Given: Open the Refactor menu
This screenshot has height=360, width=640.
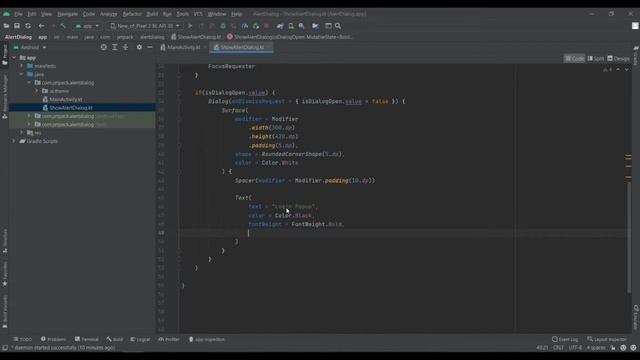Looking at the screenshot, I should (x=132, y=14).
